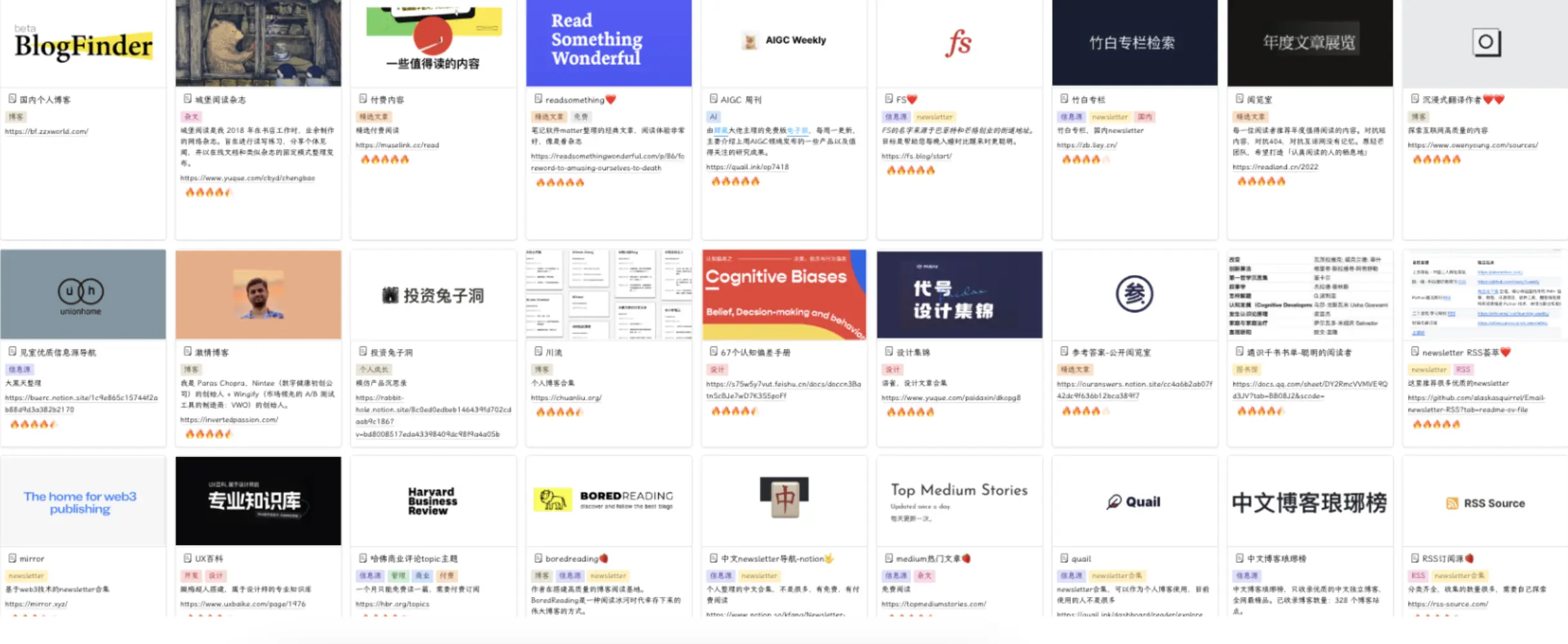Open the Read Something Wonderful cover
1568x644 pixels.
pyautogui.click(x=608, y=43)
